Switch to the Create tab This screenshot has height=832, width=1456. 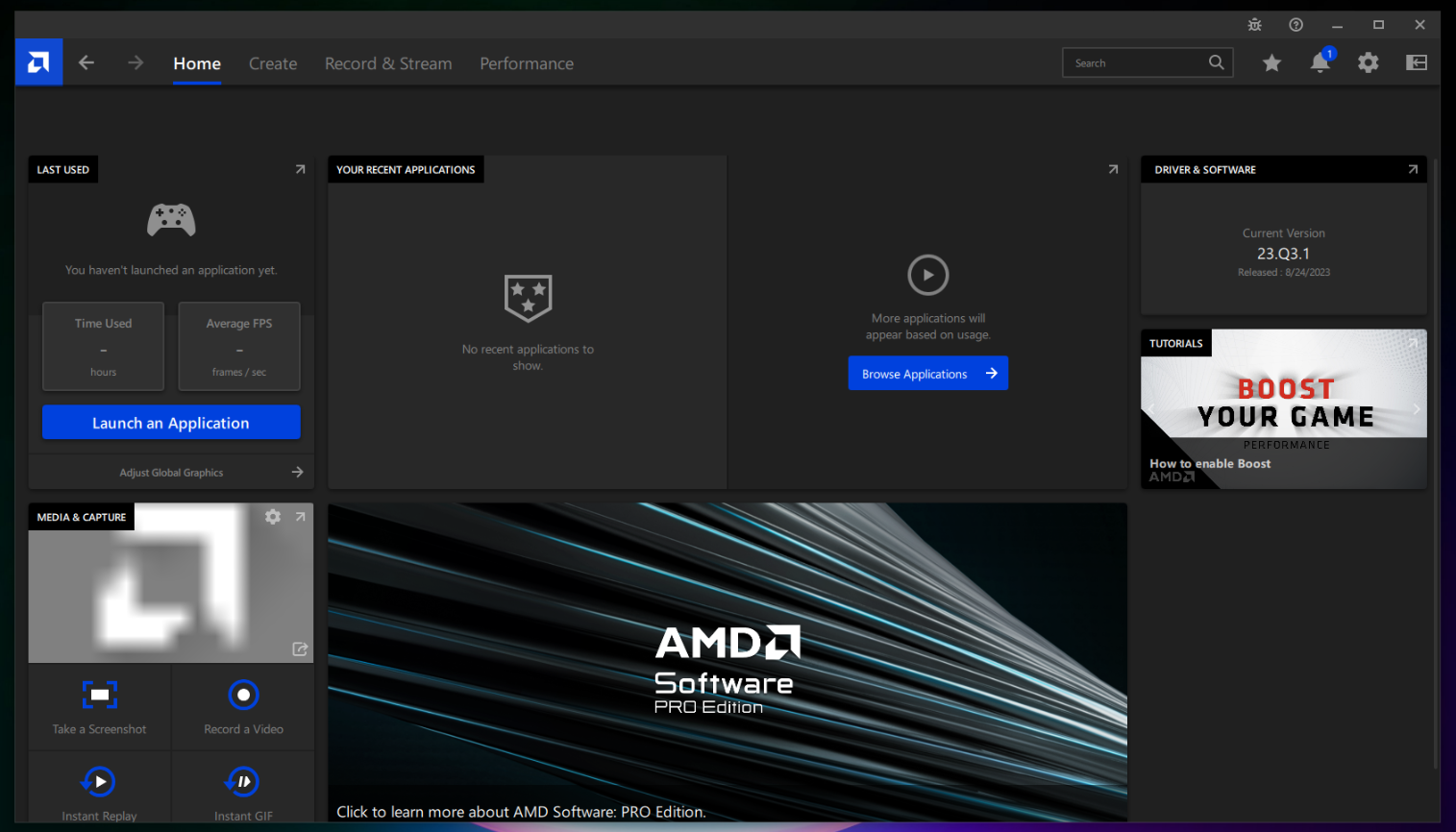point(273,63)
